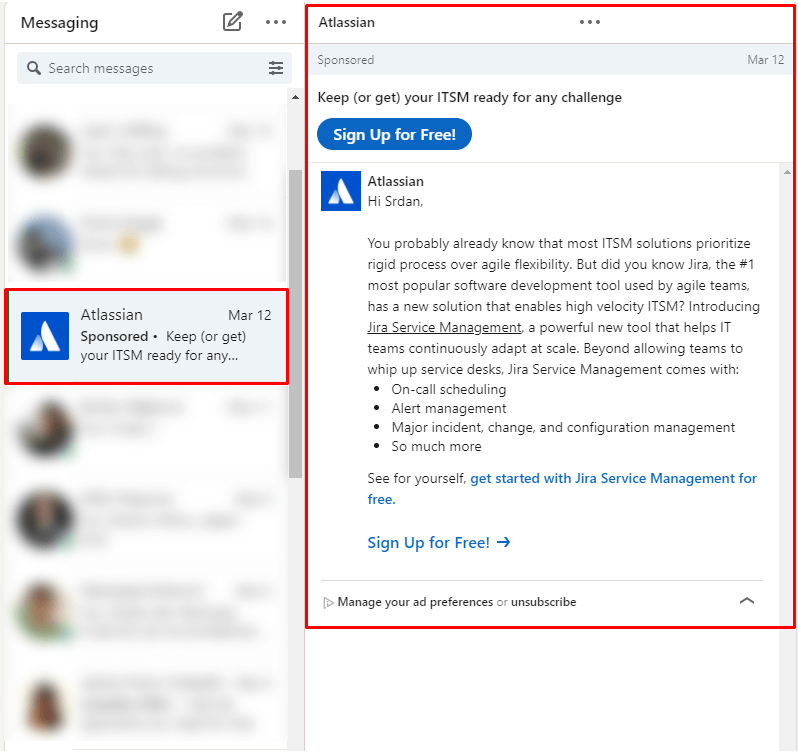
Task: Open the Messaging panel more options menu
Action: tap(276, 22)
